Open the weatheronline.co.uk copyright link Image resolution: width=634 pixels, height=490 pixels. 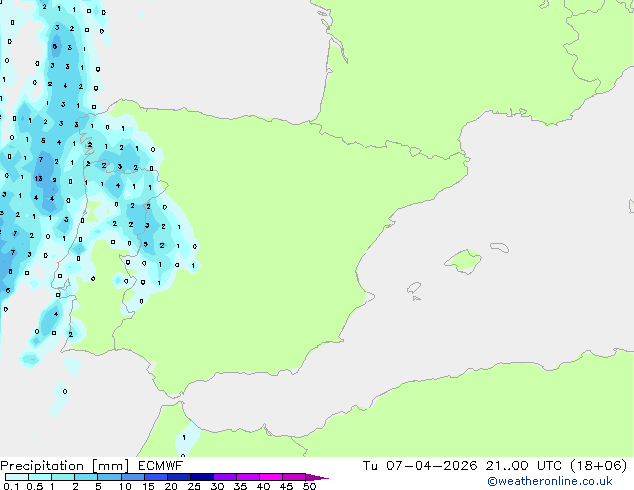(549, 481)
